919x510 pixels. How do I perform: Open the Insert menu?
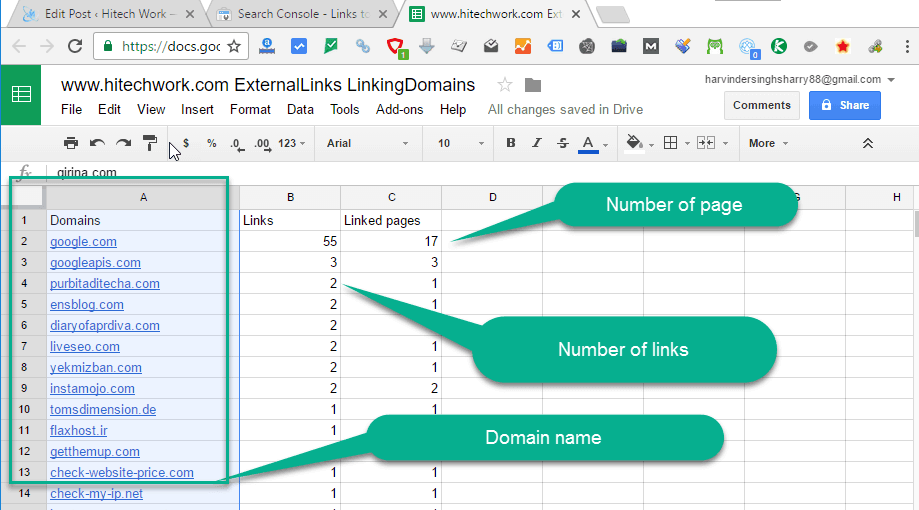[197, 110]
